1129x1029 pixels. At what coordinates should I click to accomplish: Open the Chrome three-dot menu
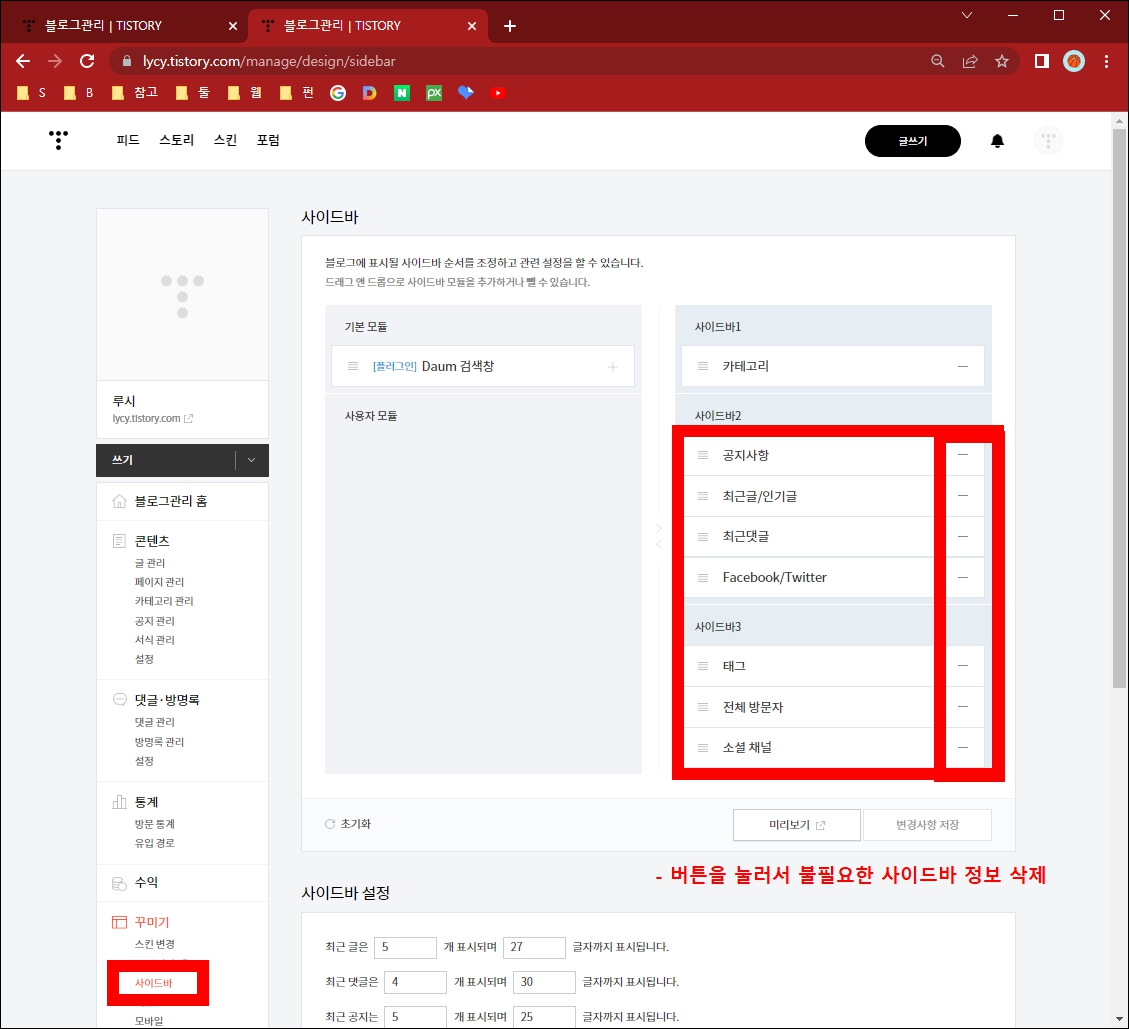click(x=1105, y=61)
